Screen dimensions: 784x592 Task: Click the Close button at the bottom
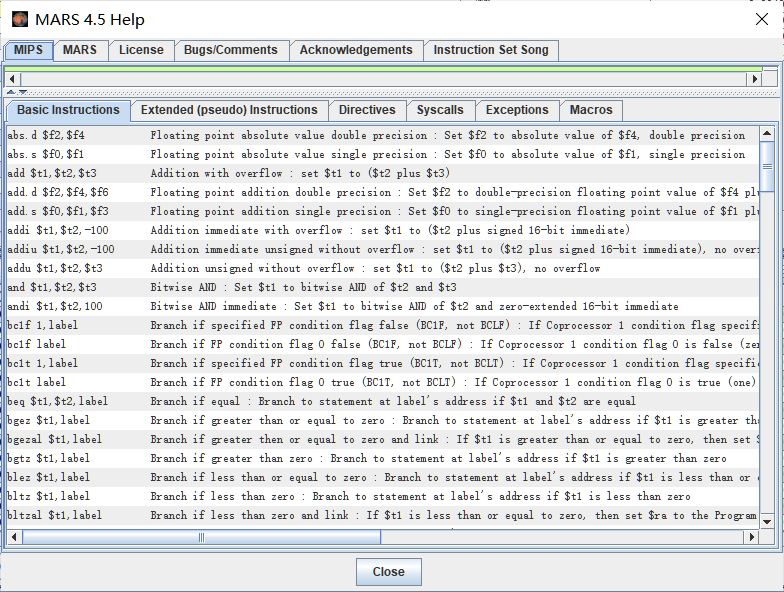coord(388,572)
